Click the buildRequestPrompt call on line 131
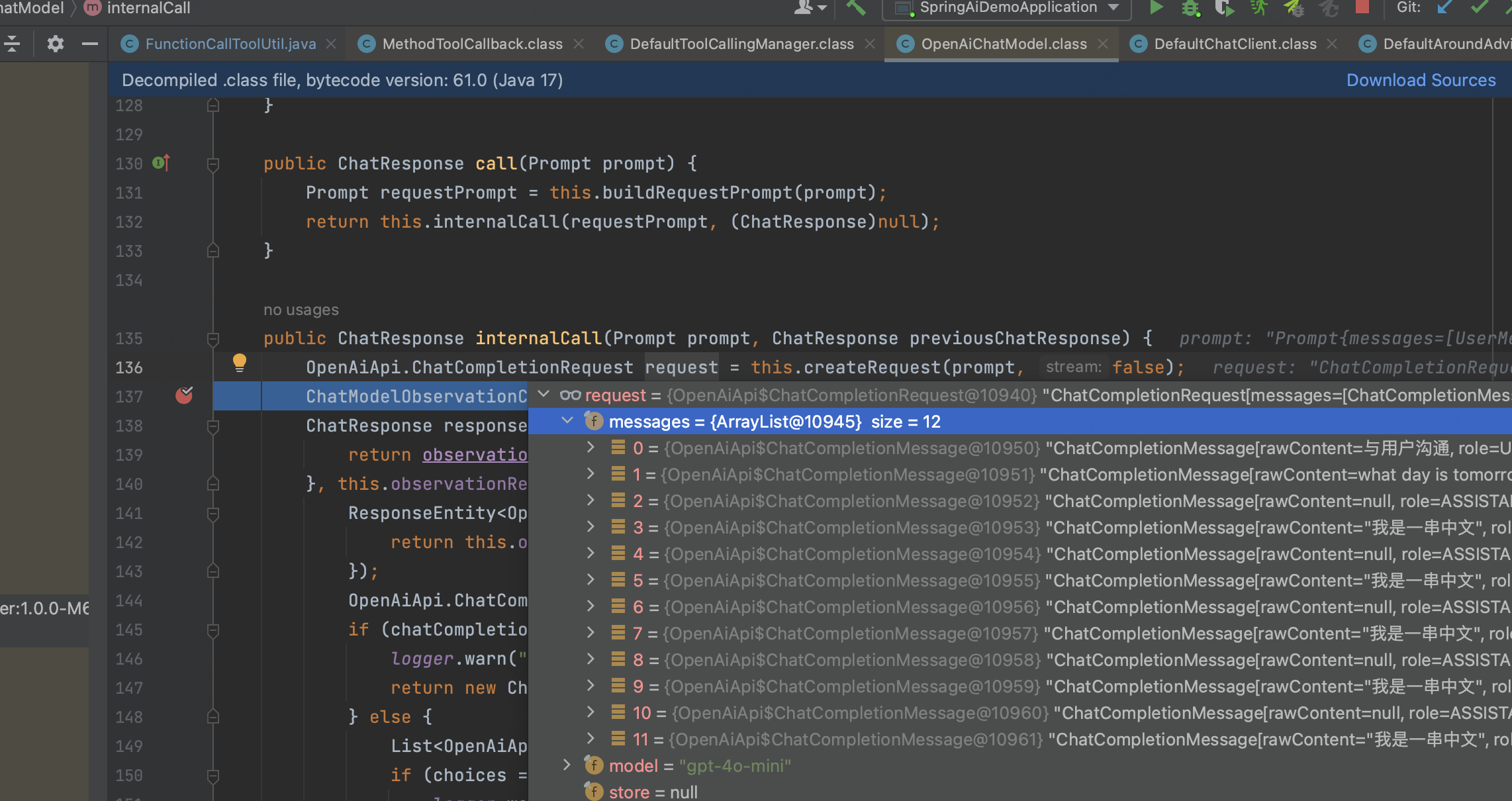Screen dimensions: 1512x801 coord(698,193)
